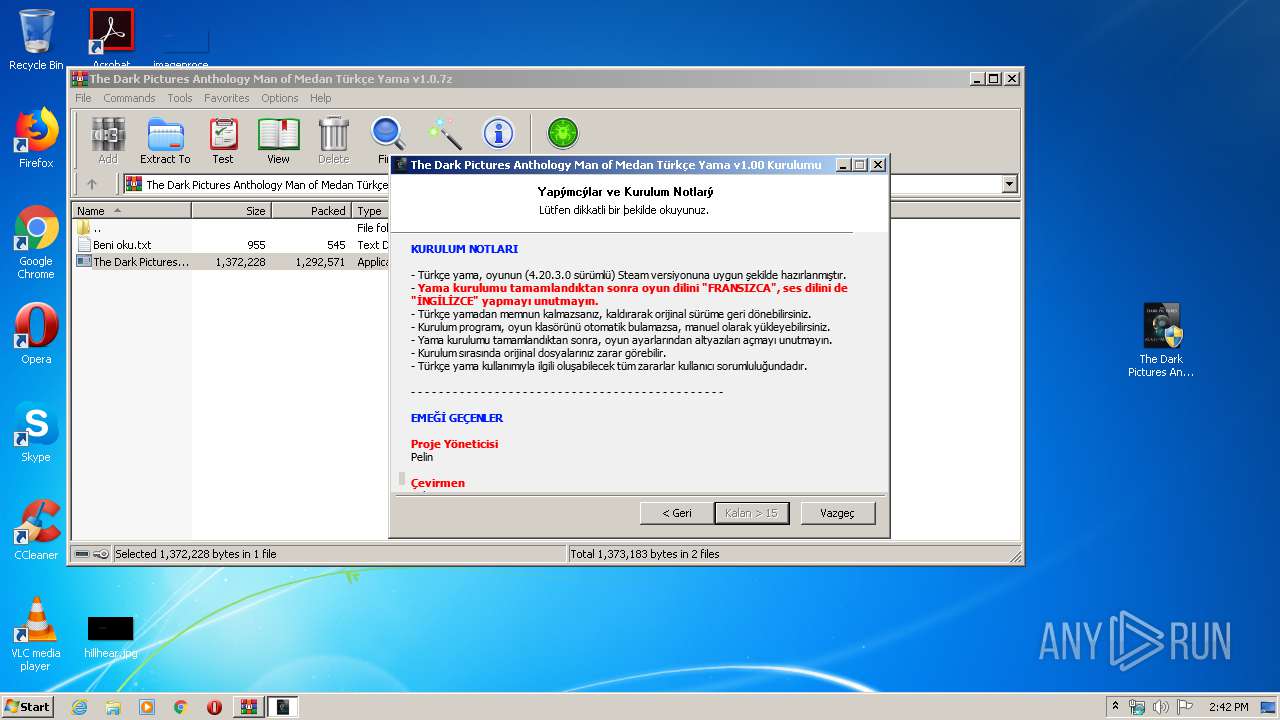Click the Delete trash icon in WinRAR
1280x720 pixels.
point(333,141)
